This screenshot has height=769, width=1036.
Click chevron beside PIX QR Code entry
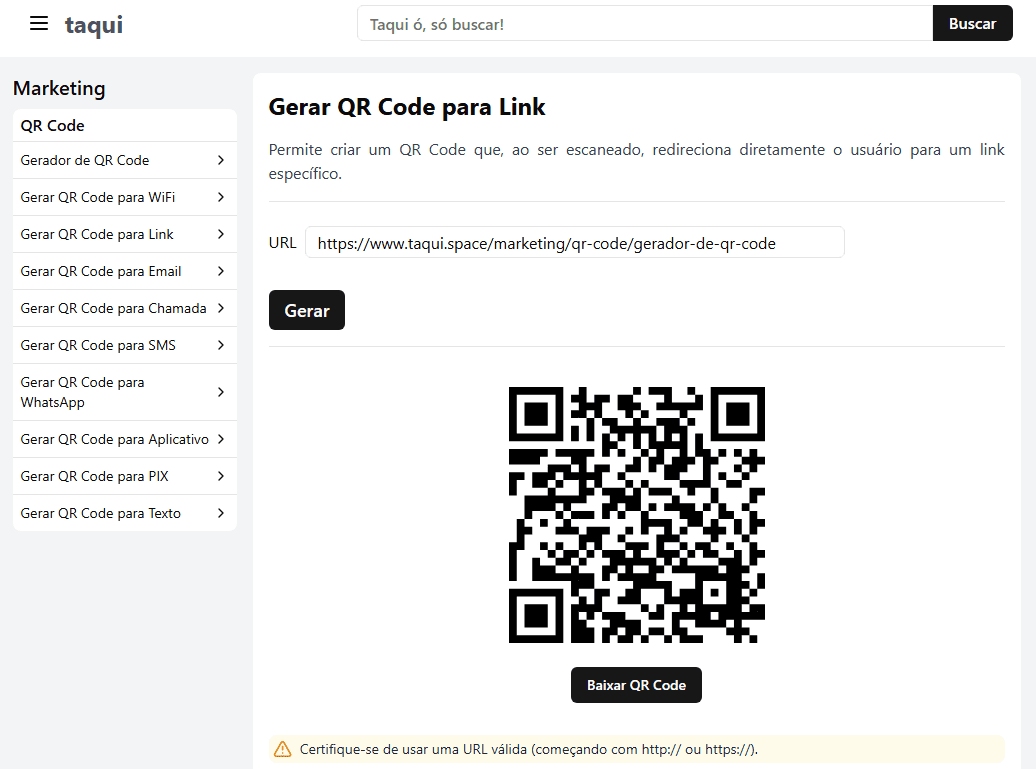(221, 476)
